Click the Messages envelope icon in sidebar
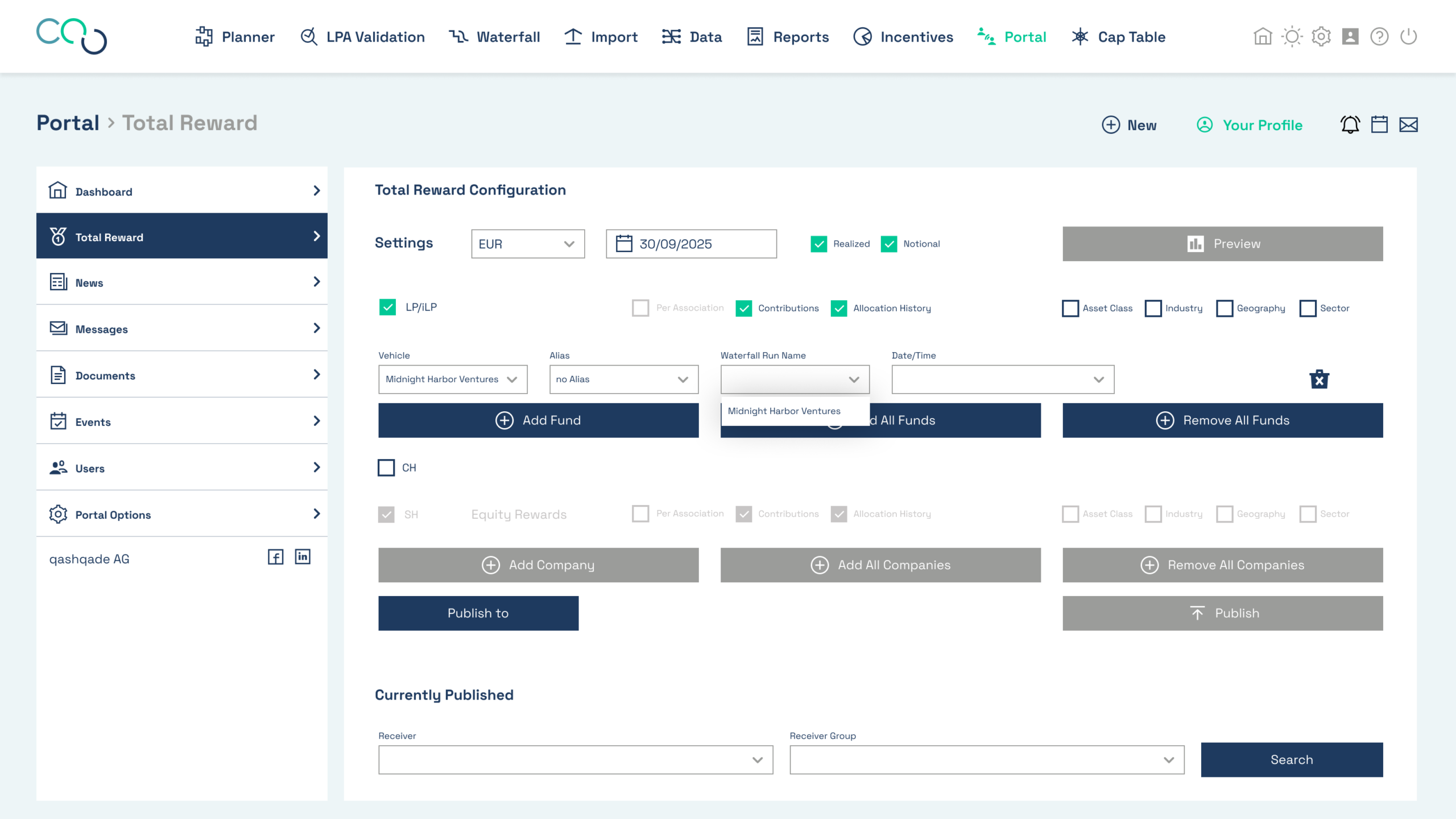The width and height of the screenshot is (1456, 819). point(58,328)
